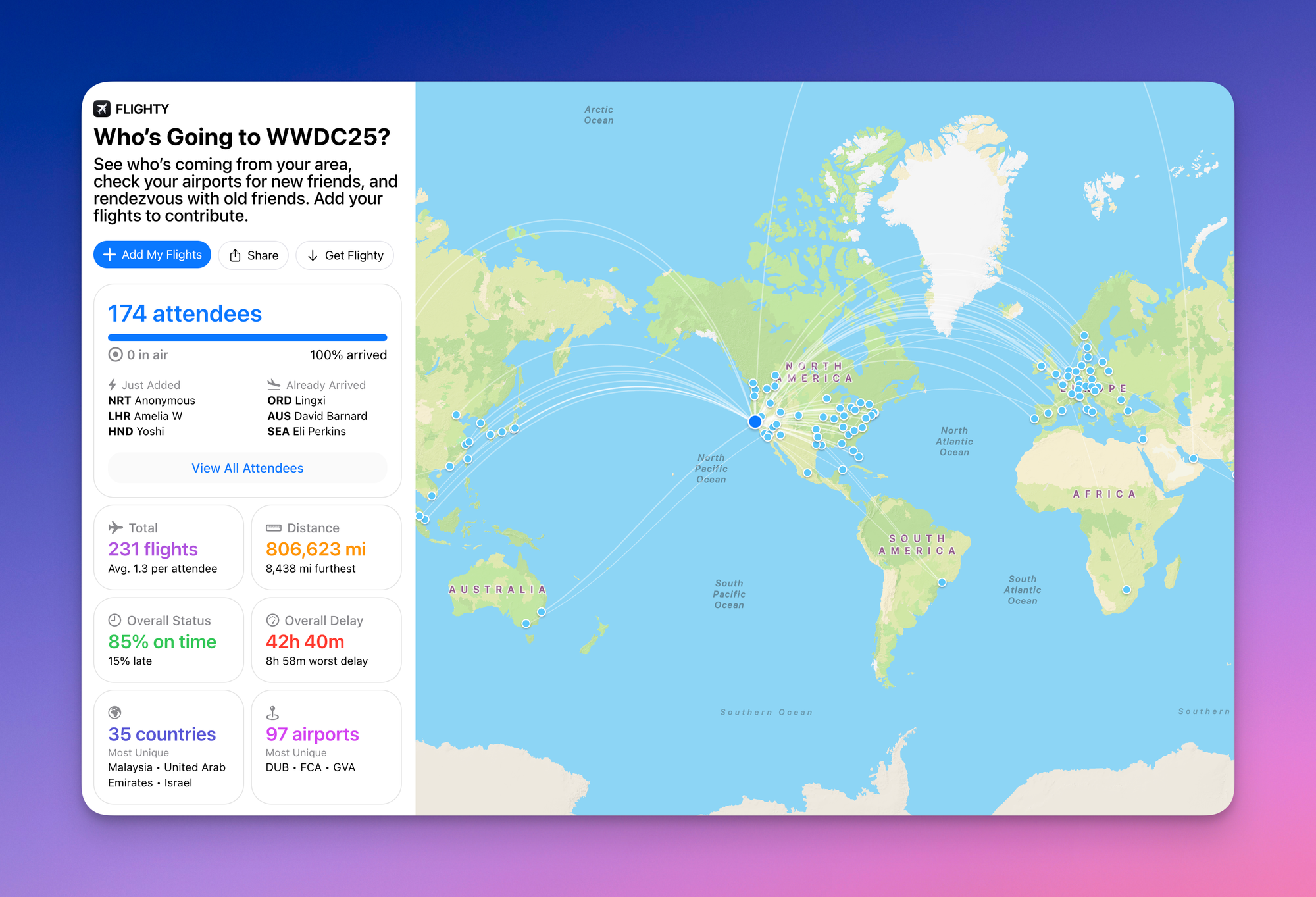Select the 174 attendees heading
1316x897 pixels.
click(185, 314)
